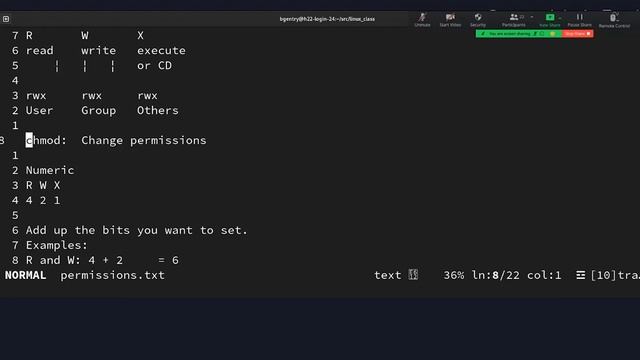Image resolution: width=640 pixels, height=360 pixels.
Task: Expand the Participants options arrow
Action: click(531, 17)
